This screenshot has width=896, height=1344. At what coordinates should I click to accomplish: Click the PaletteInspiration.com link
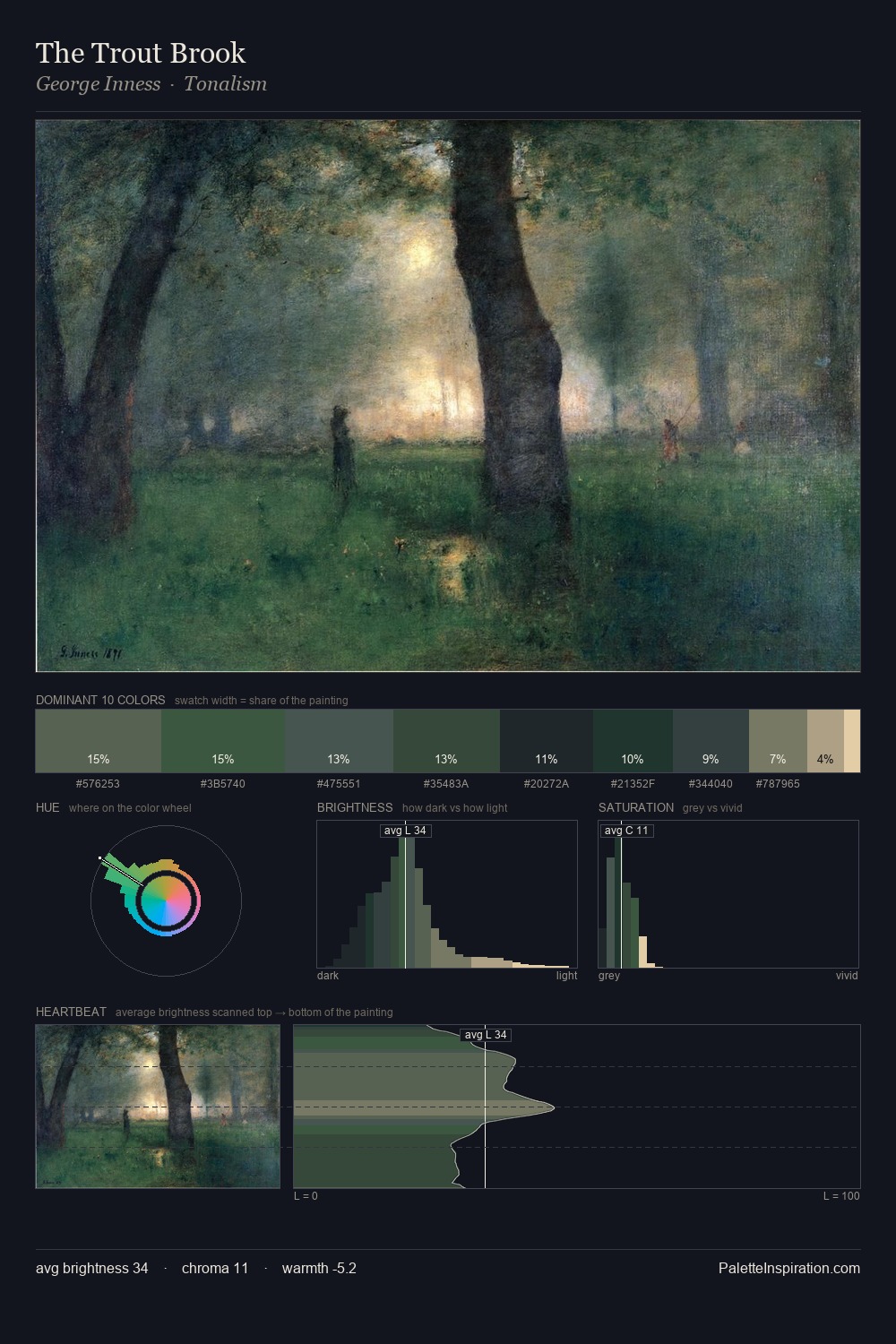tap(789, 1268)
